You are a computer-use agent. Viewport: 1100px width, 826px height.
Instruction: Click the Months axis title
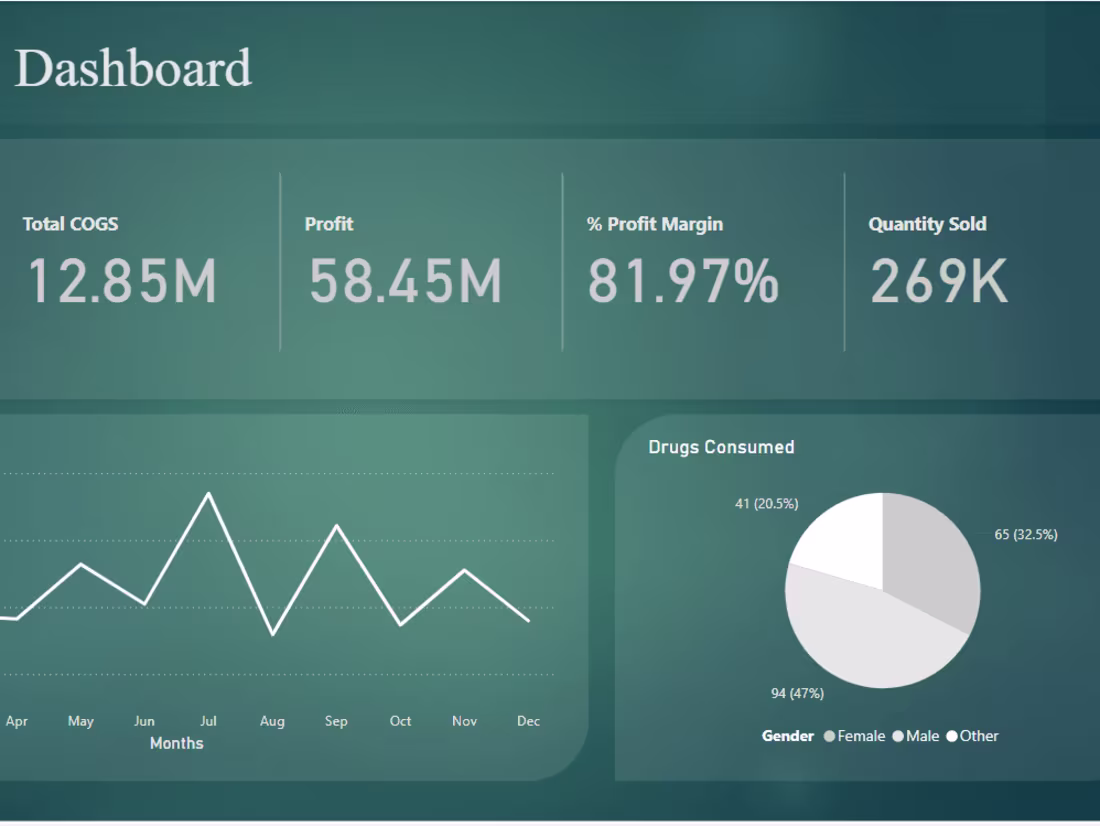[177, 743]
